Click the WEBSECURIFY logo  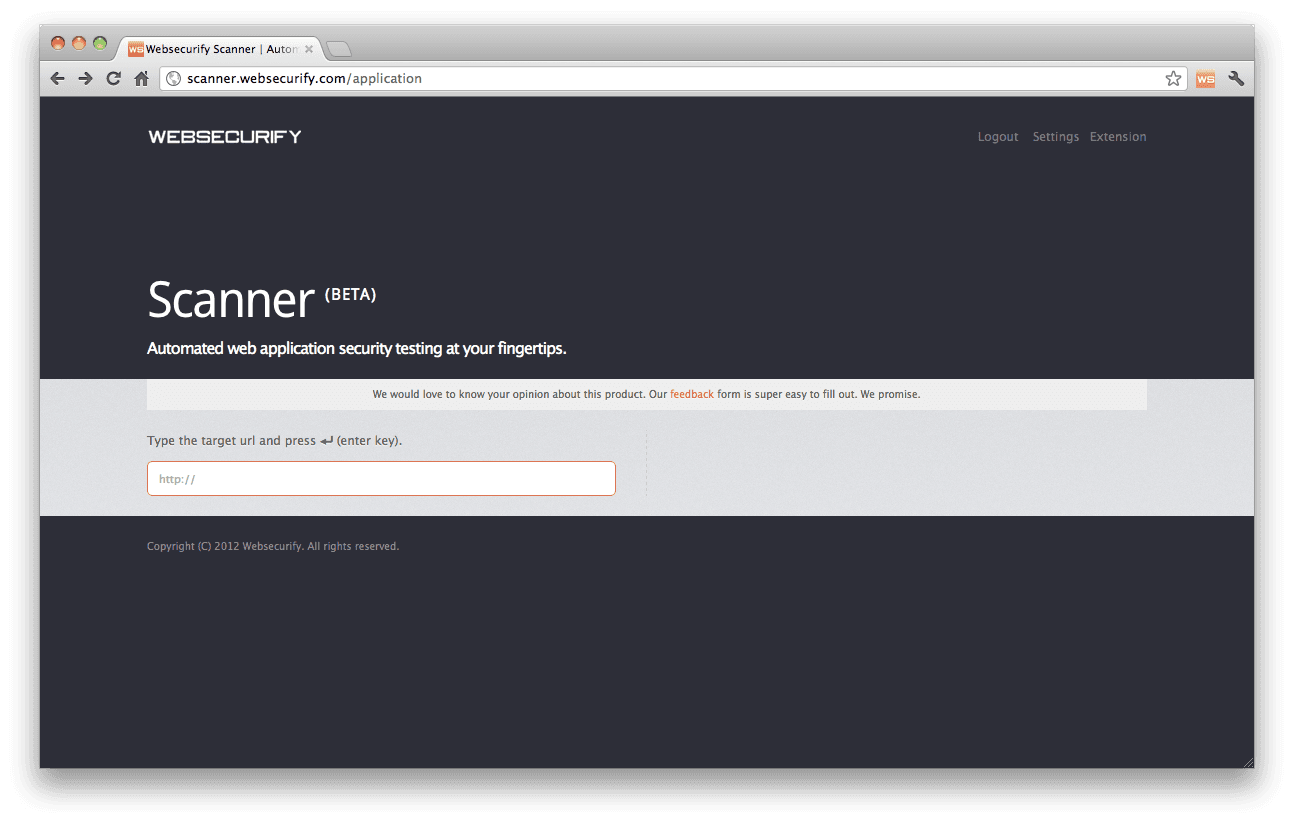click(225, 137)
